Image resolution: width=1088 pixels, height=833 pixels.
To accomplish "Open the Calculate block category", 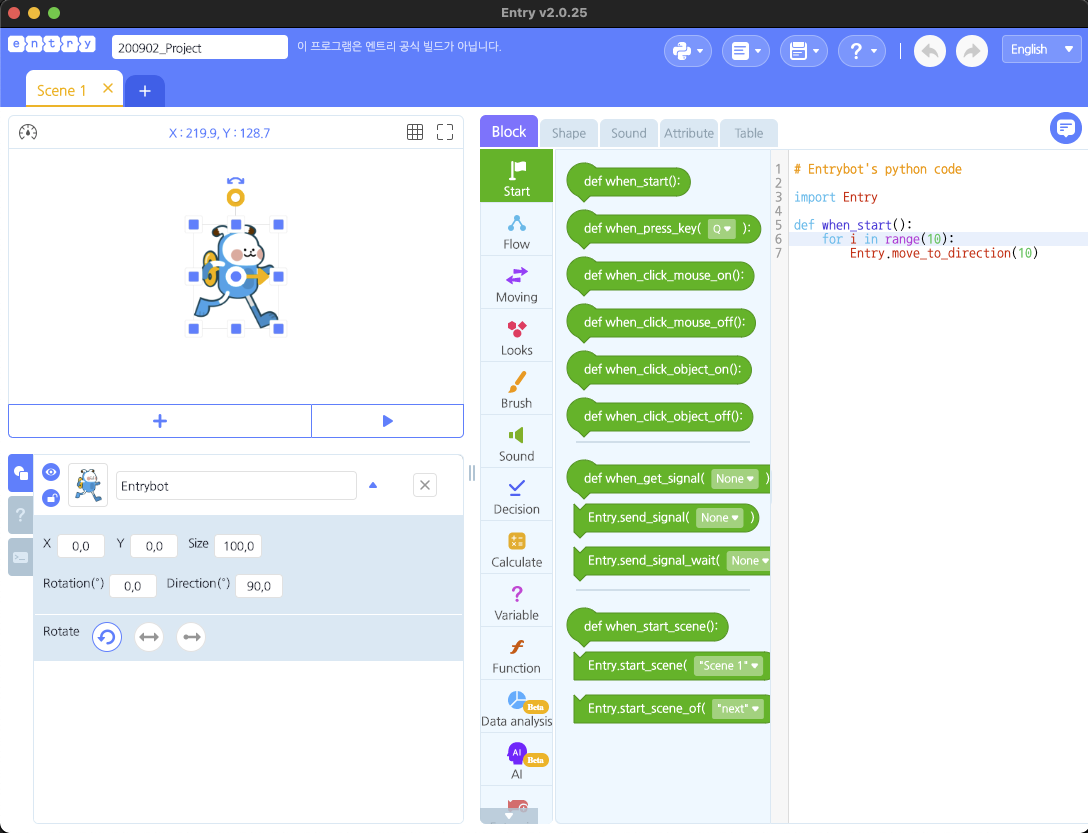I will [x=516, y=549].
